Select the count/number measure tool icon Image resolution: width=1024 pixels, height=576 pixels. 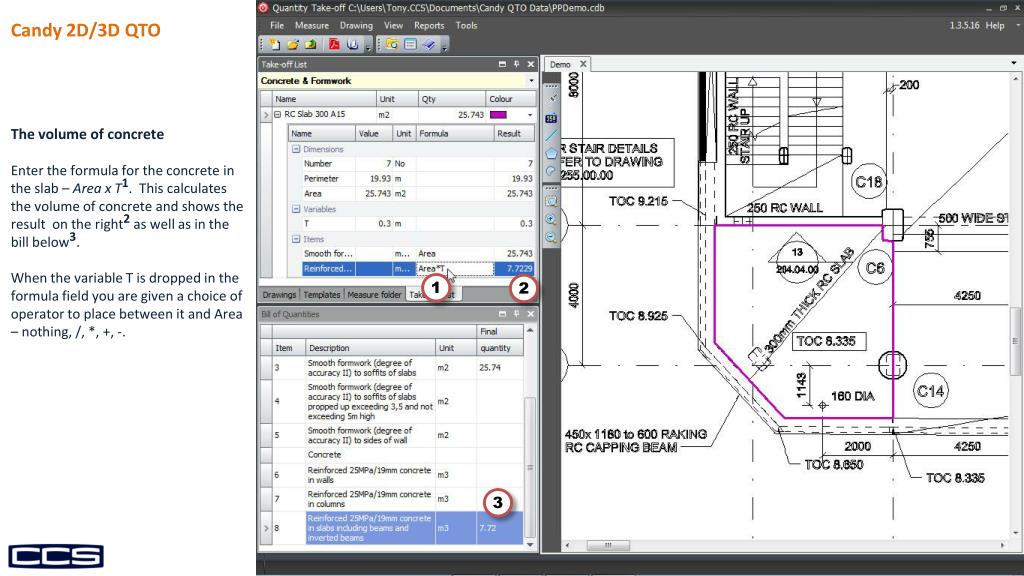(x=551, y=118)
